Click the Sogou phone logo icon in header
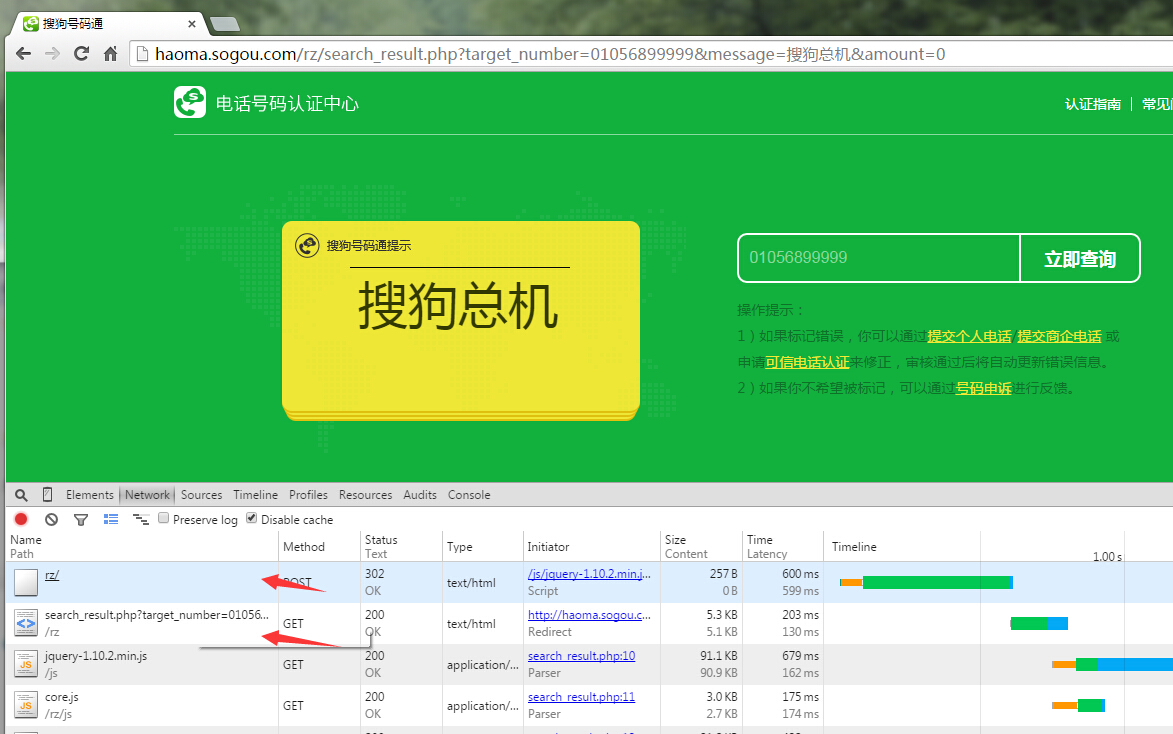Image resolution: width=1173 pixels, height=734 pixels. [x=190, y=103]
